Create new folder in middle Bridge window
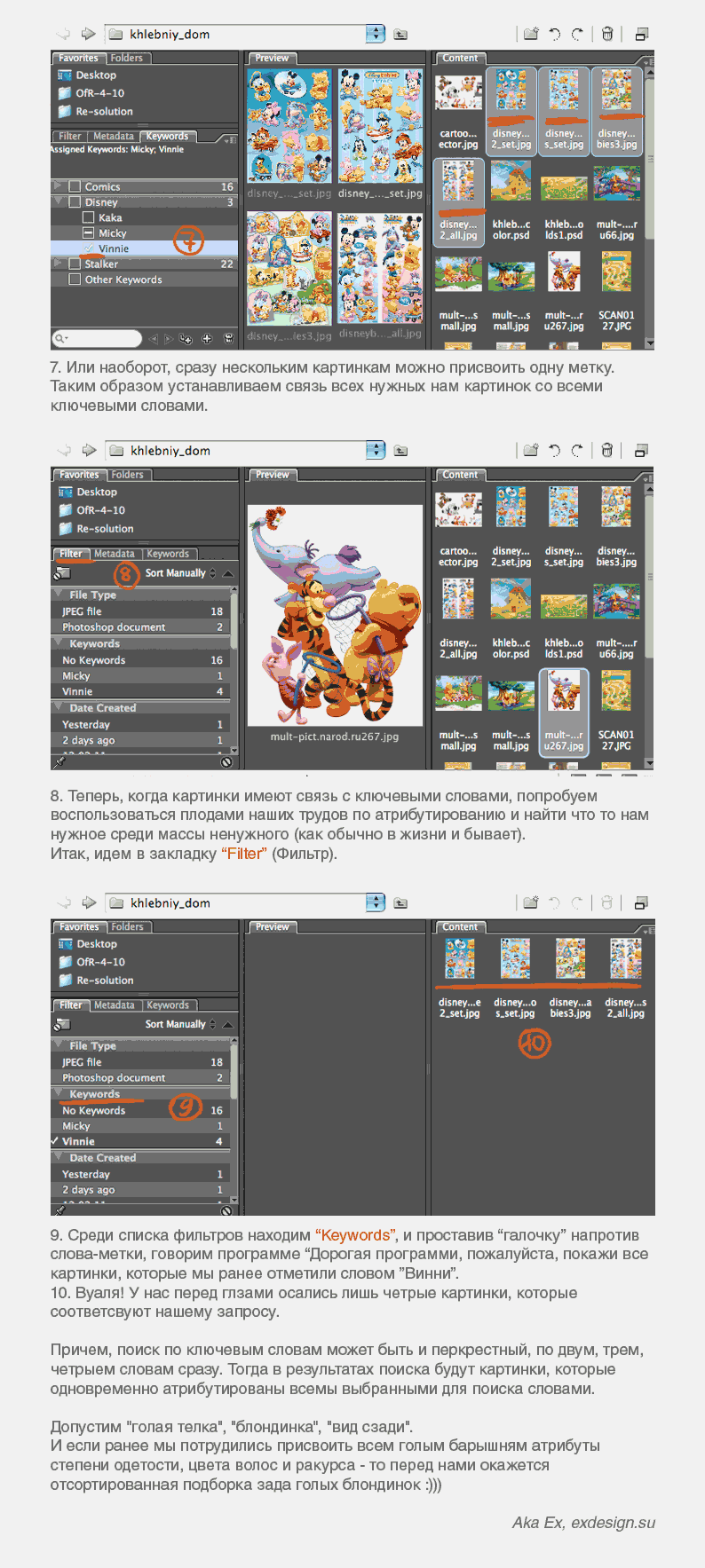This screenshot has width=705, height=1568. 531,451
